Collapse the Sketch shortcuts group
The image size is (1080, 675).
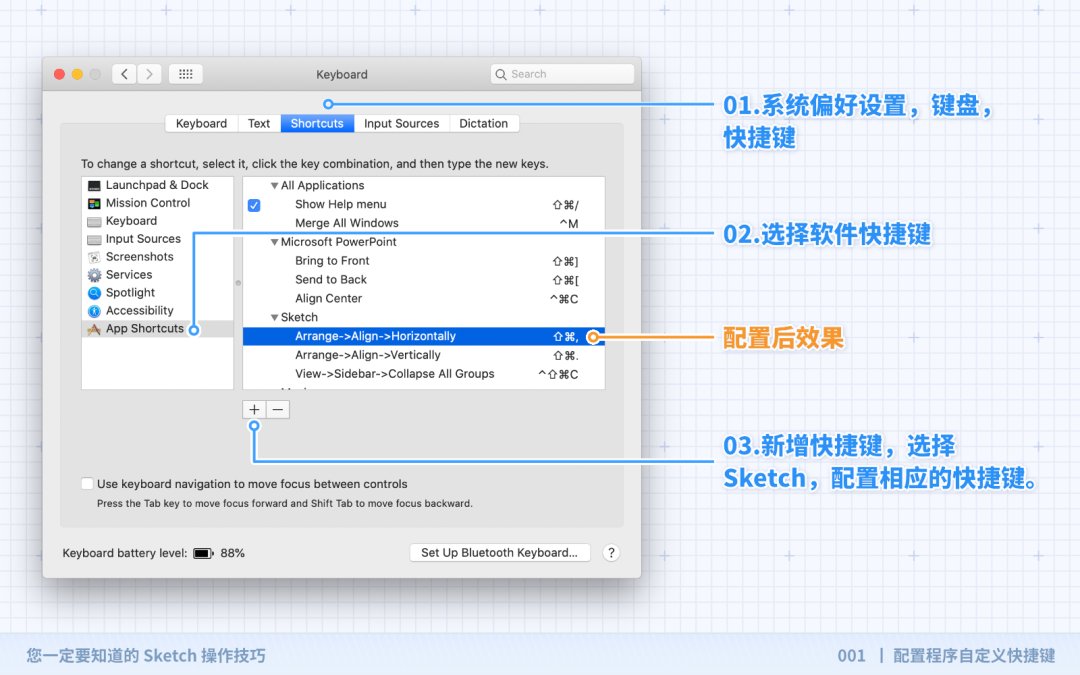[x=274, y=317]
